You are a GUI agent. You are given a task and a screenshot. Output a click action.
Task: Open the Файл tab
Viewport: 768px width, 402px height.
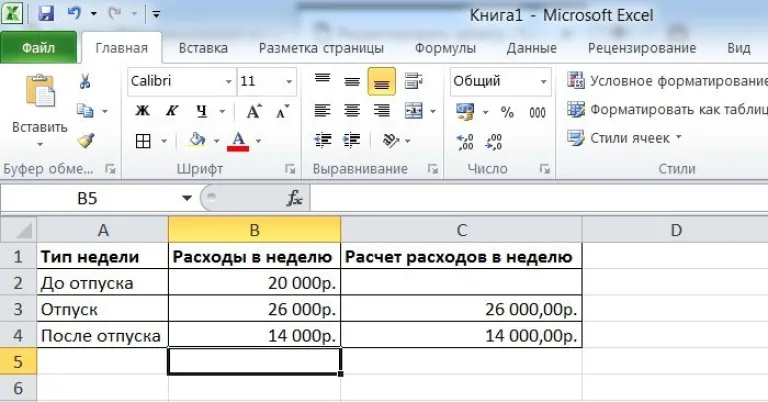(x=39, y=48)
